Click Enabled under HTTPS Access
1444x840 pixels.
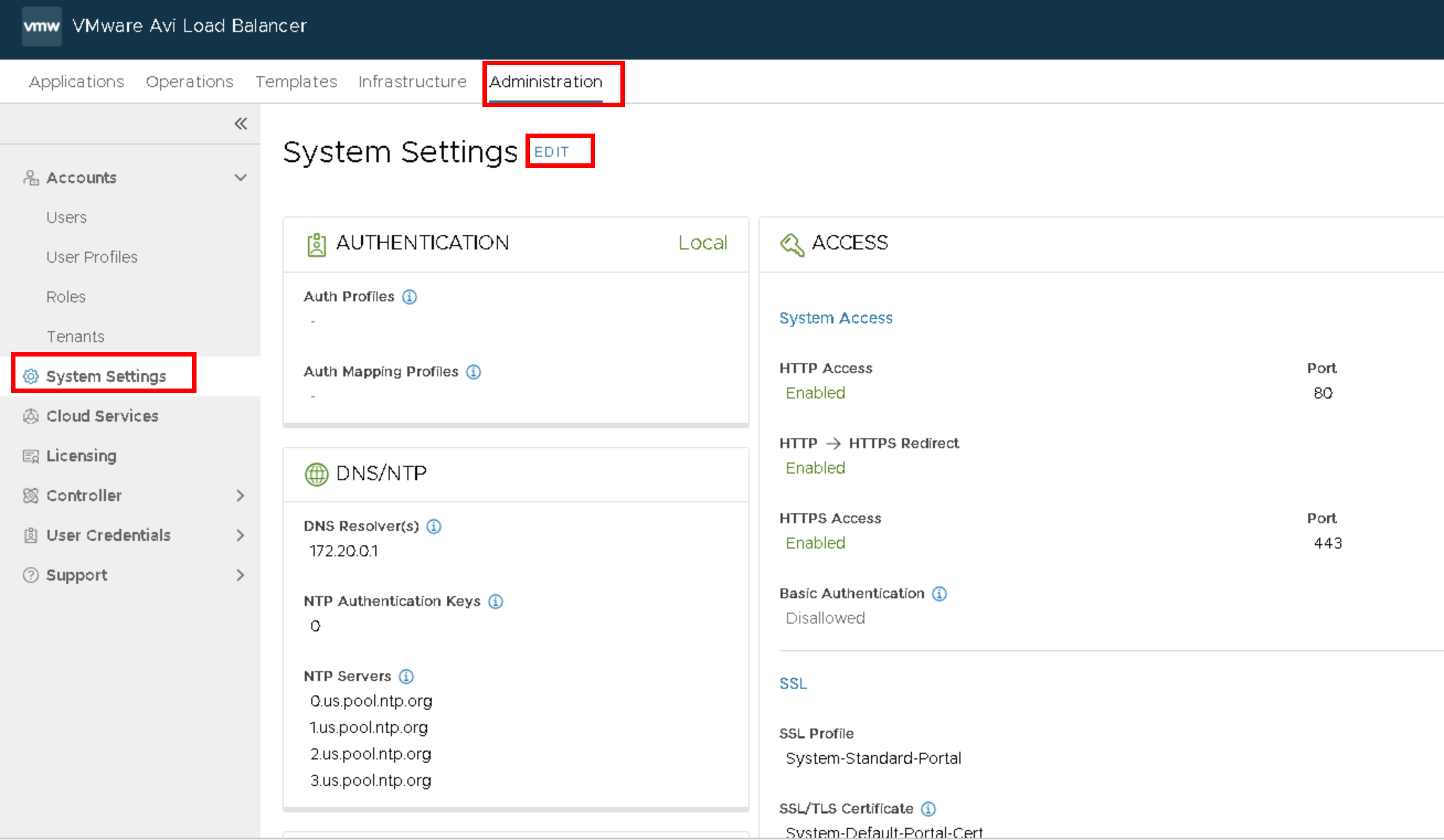(815, 543)
